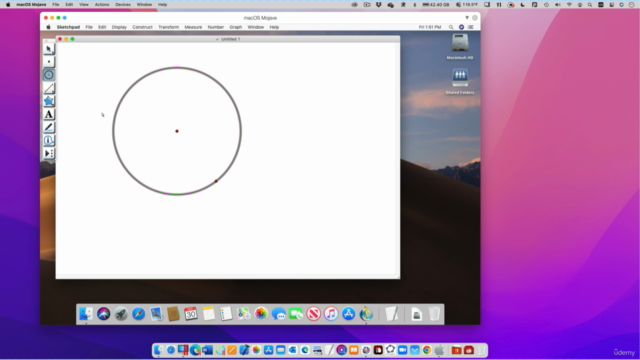Image resolution: width=640 pixels, height=360 pixels.
Task: Click Siri icon in Mojave menu bar
Action: pyautogui.click(x=461, y=27)
